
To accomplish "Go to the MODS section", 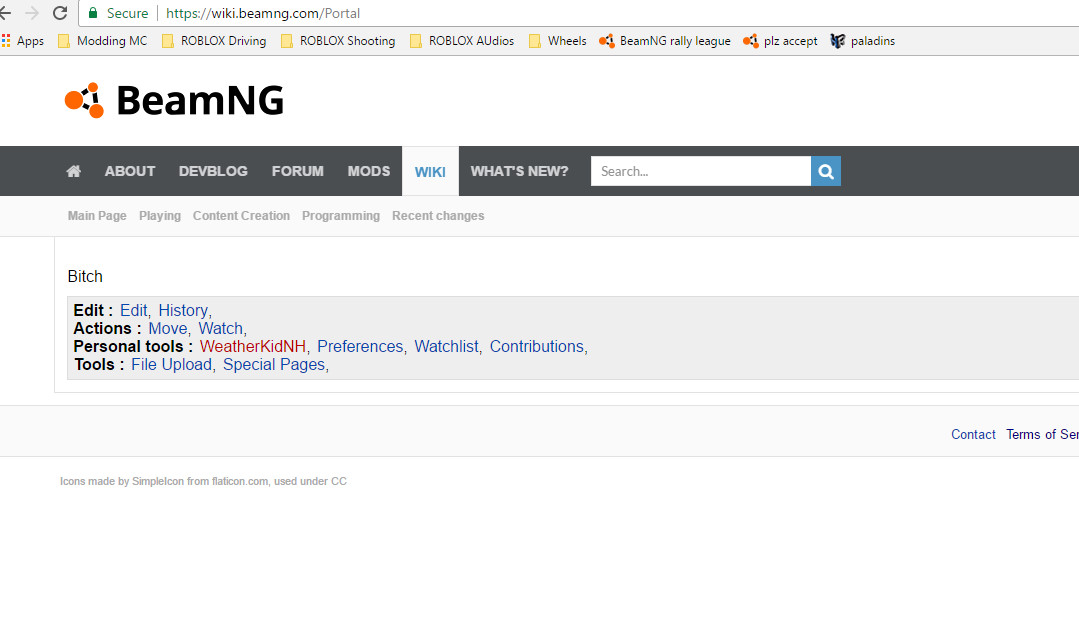I will click(x=369, y=171).
